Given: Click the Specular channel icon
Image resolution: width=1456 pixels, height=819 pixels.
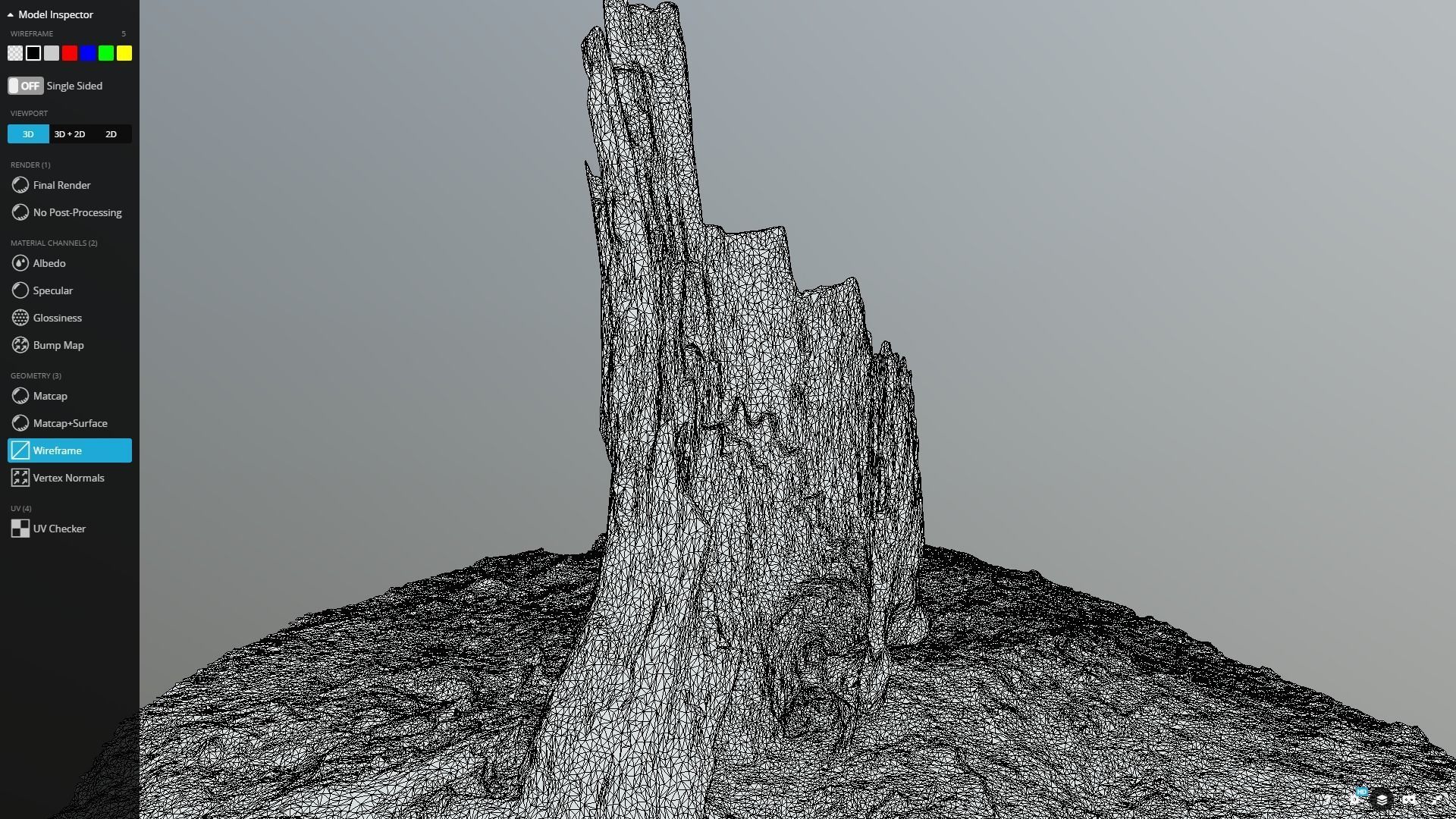Looking at the screenshot, I should pyautogui.click(x=20, y=290).
